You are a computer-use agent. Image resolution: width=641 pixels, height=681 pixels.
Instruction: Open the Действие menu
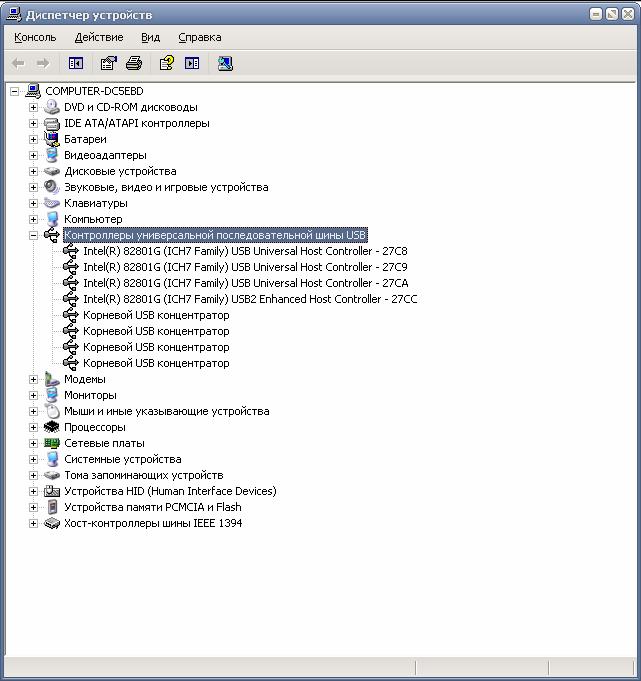click(x=99, y=37)
